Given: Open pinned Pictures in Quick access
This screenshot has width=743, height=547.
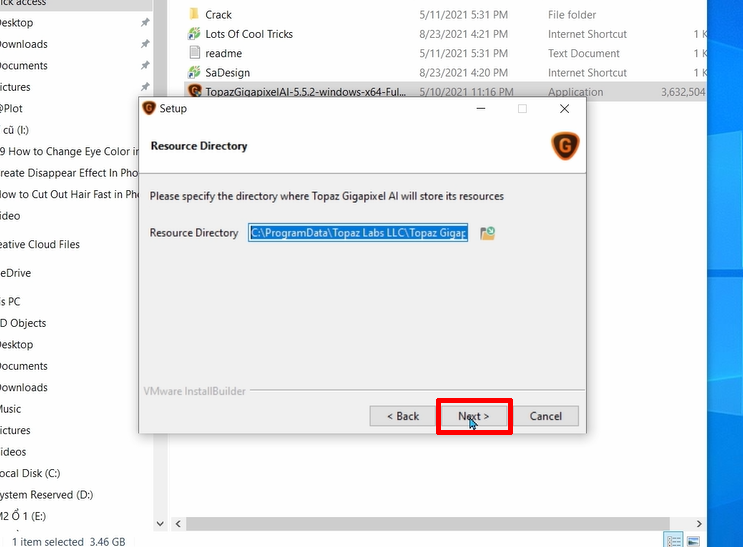Looking at the screenshot, I should click(x=15, y=87).
